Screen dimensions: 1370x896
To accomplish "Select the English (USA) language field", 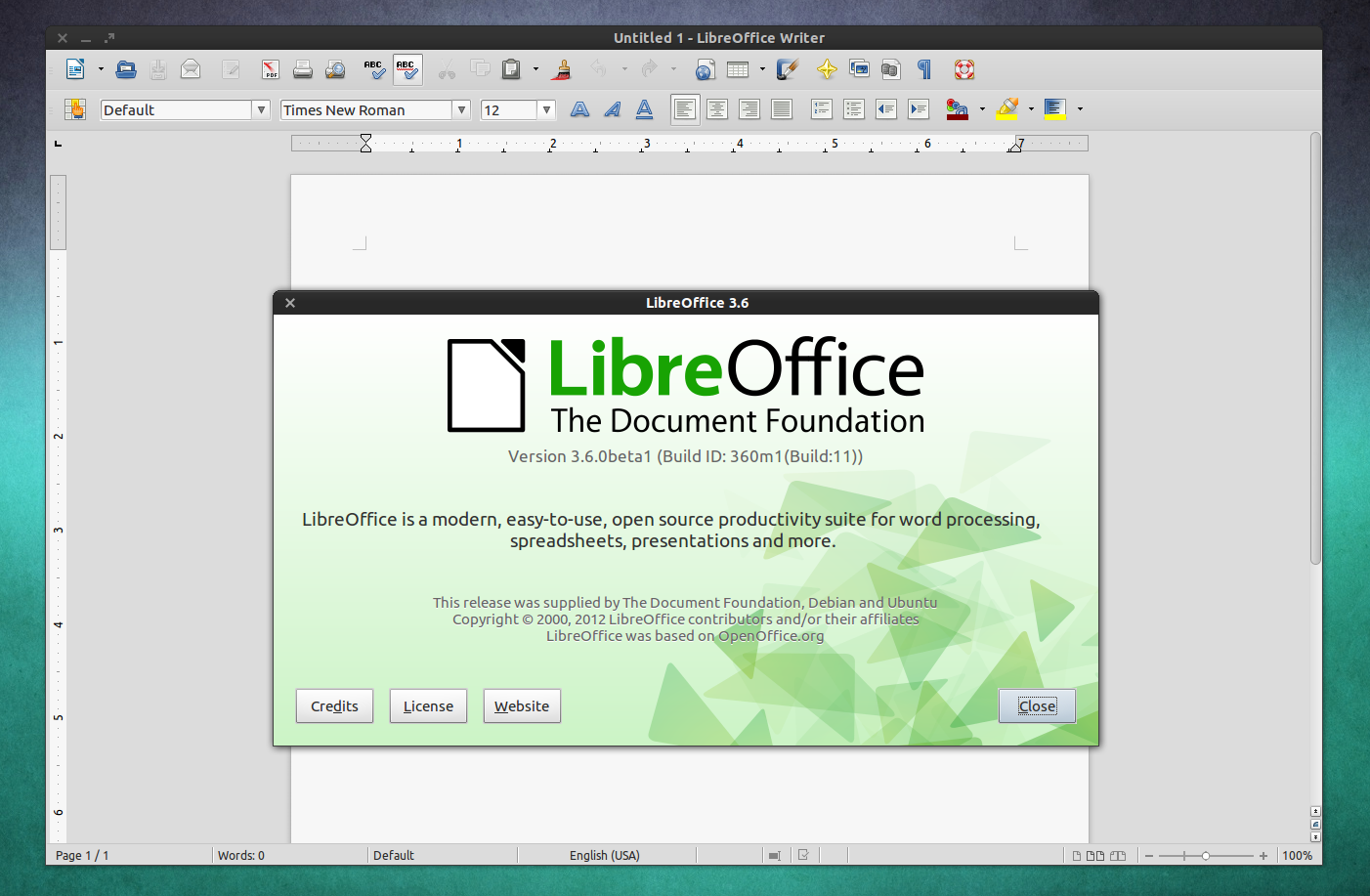I will (x=606, y=855).
